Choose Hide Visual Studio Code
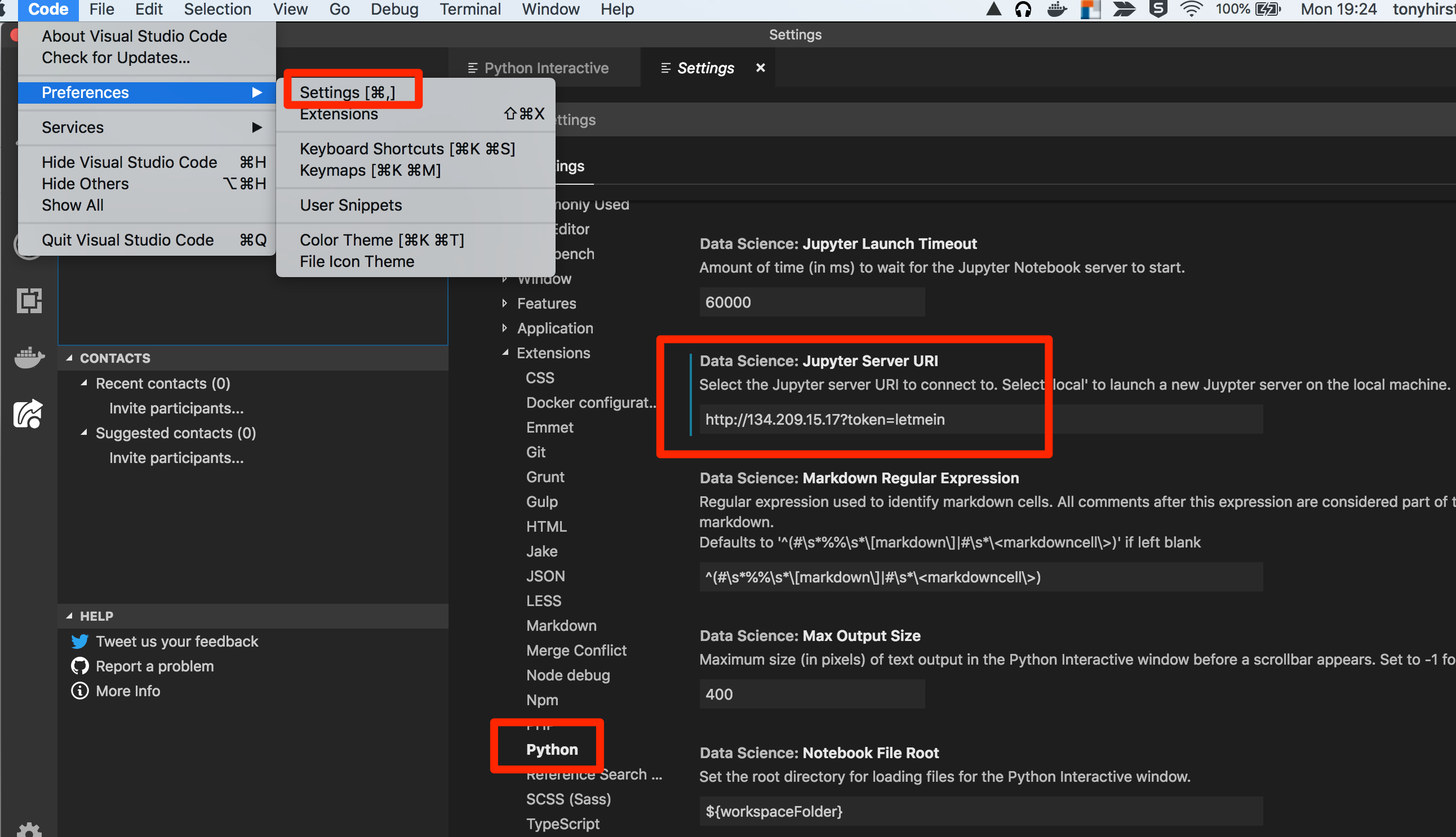This screenshot has height=837, width=1456. 147,162
